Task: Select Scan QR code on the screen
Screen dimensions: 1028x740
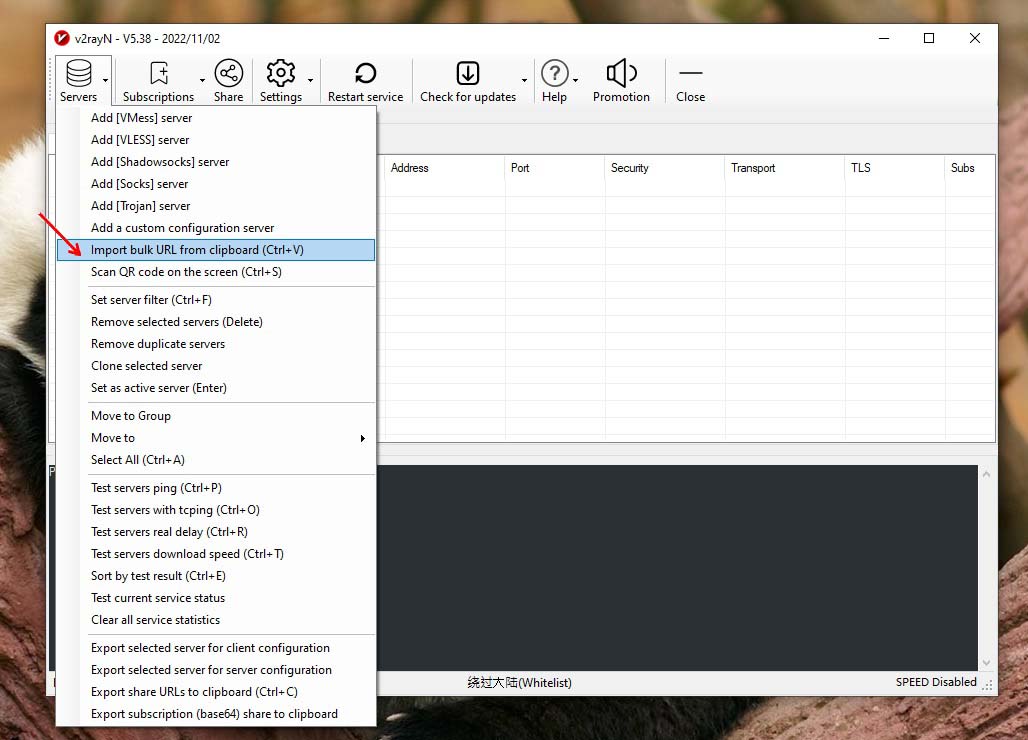Action: pyautogui.click(x=186, y=272)
